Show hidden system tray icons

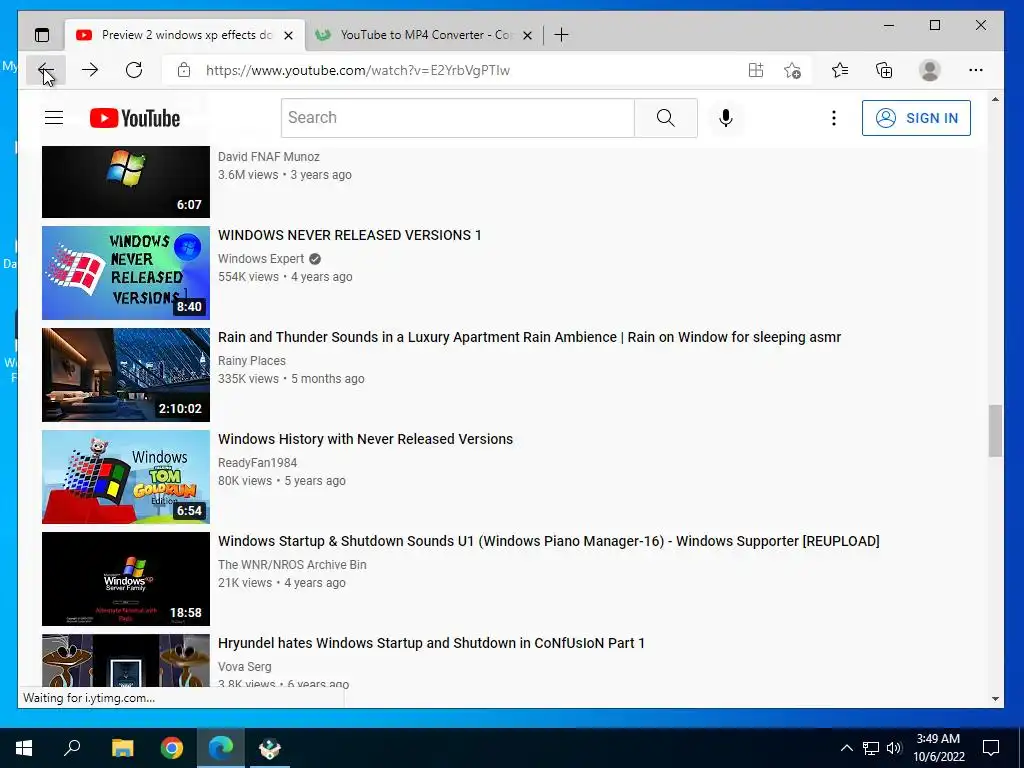846,748
